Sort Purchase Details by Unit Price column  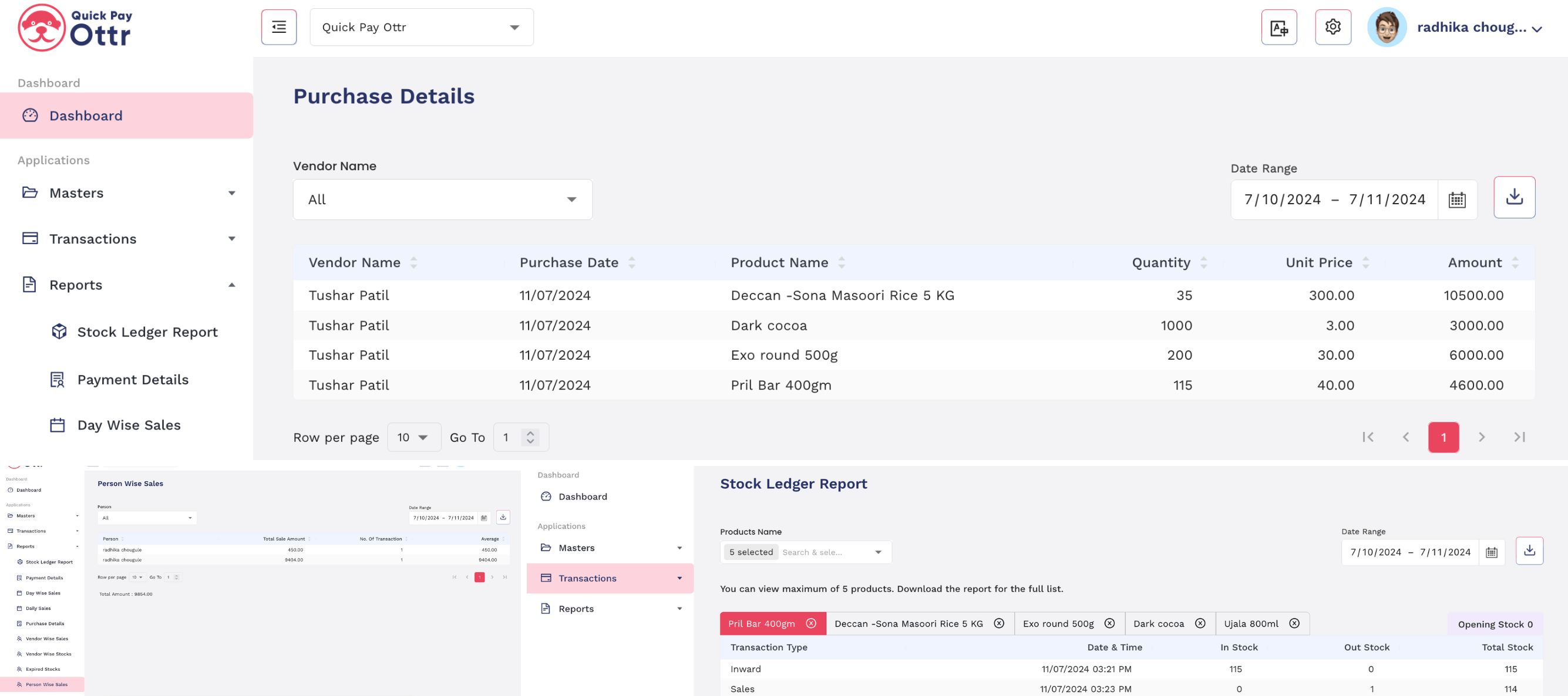(1365, 262)
